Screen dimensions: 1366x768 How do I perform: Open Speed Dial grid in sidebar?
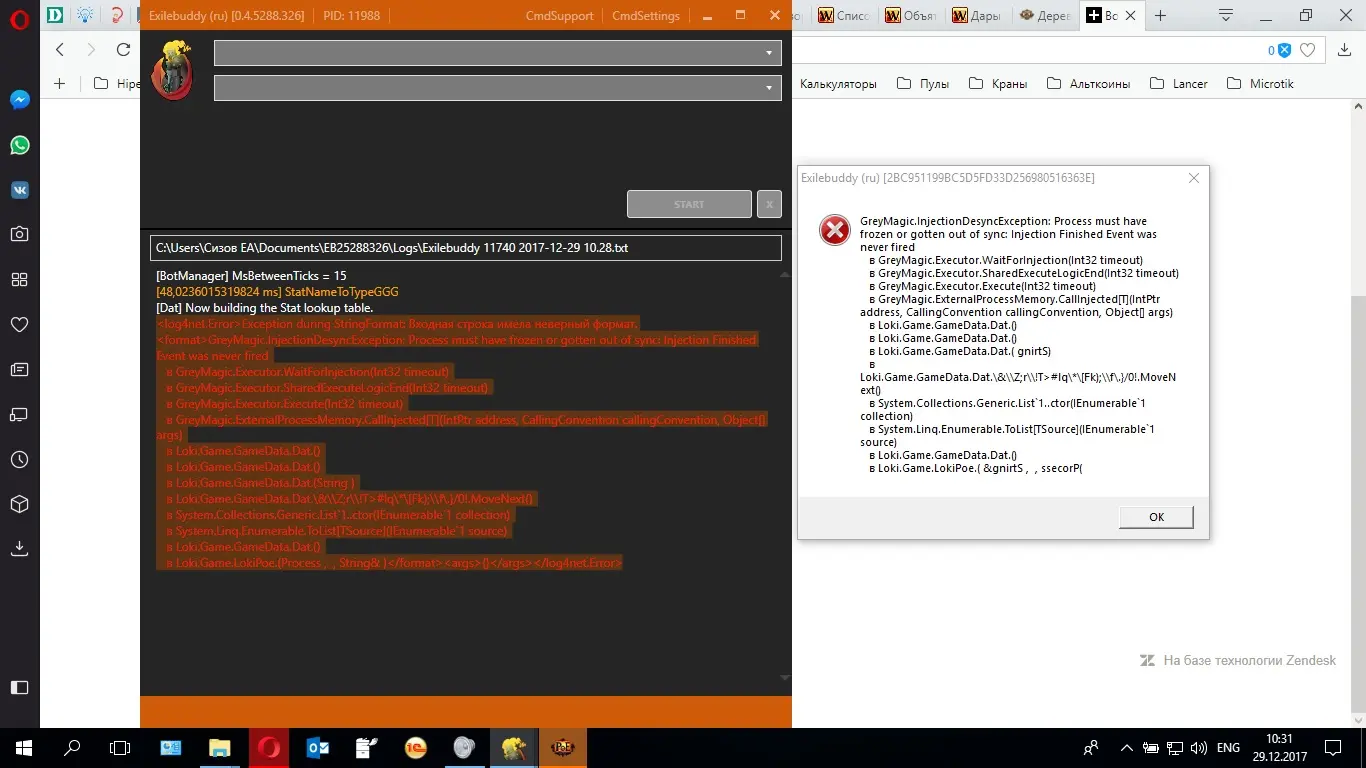tap(19, 279)
